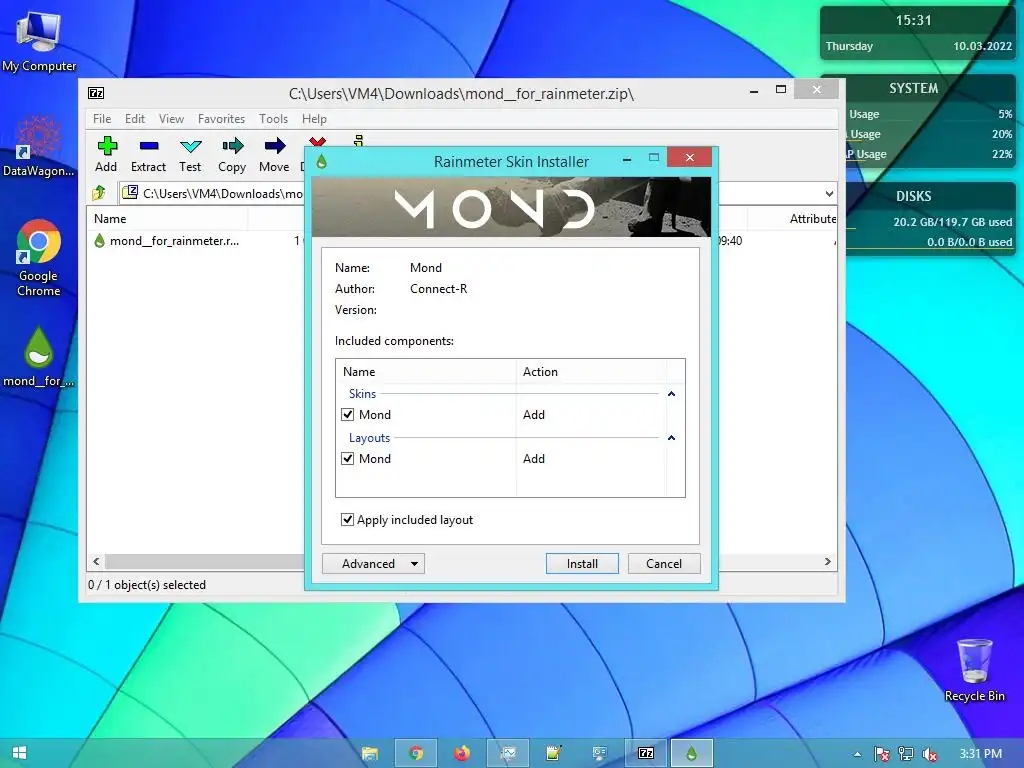Open File Explorer from taskbar

coord(370,754)
